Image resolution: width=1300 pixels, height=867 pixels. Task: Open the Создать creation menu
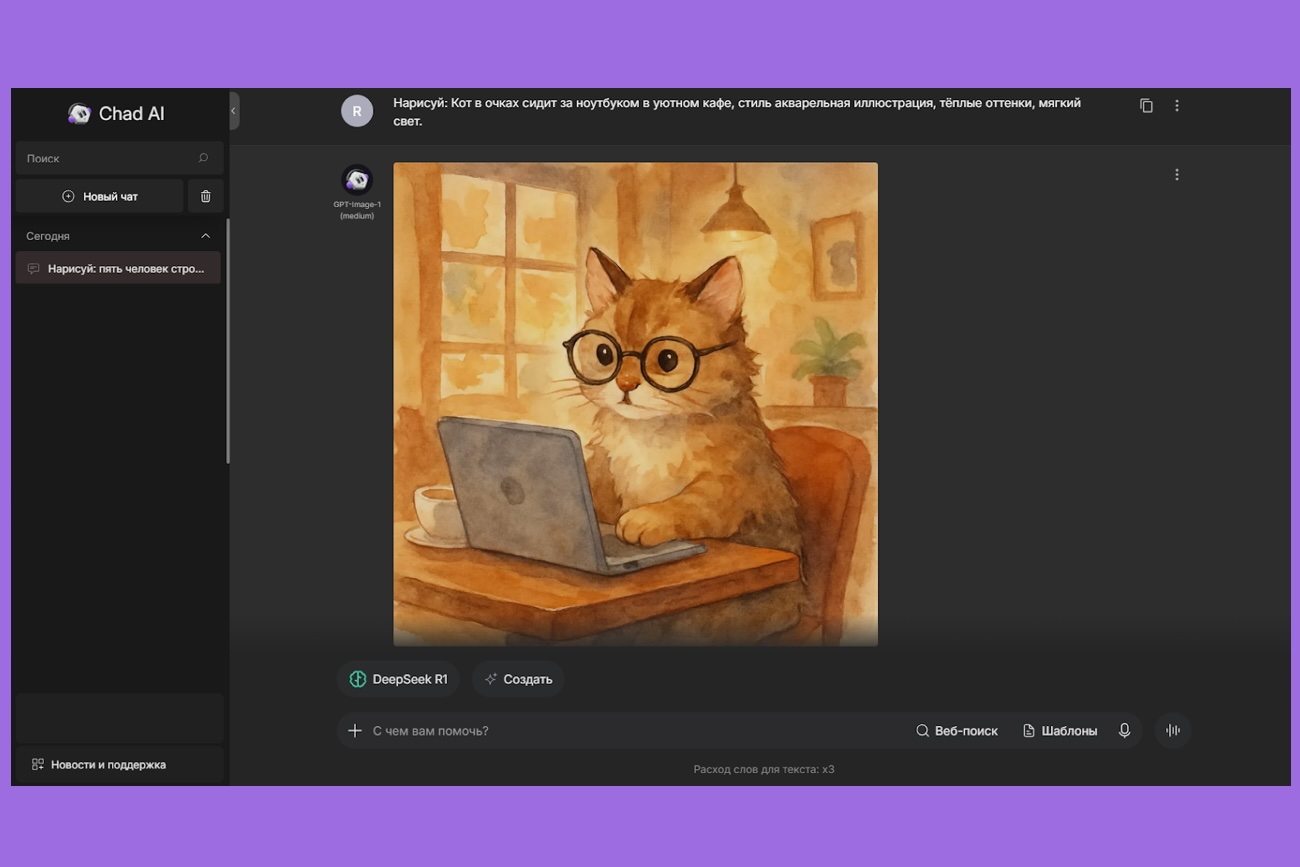(x=518, y=680)
